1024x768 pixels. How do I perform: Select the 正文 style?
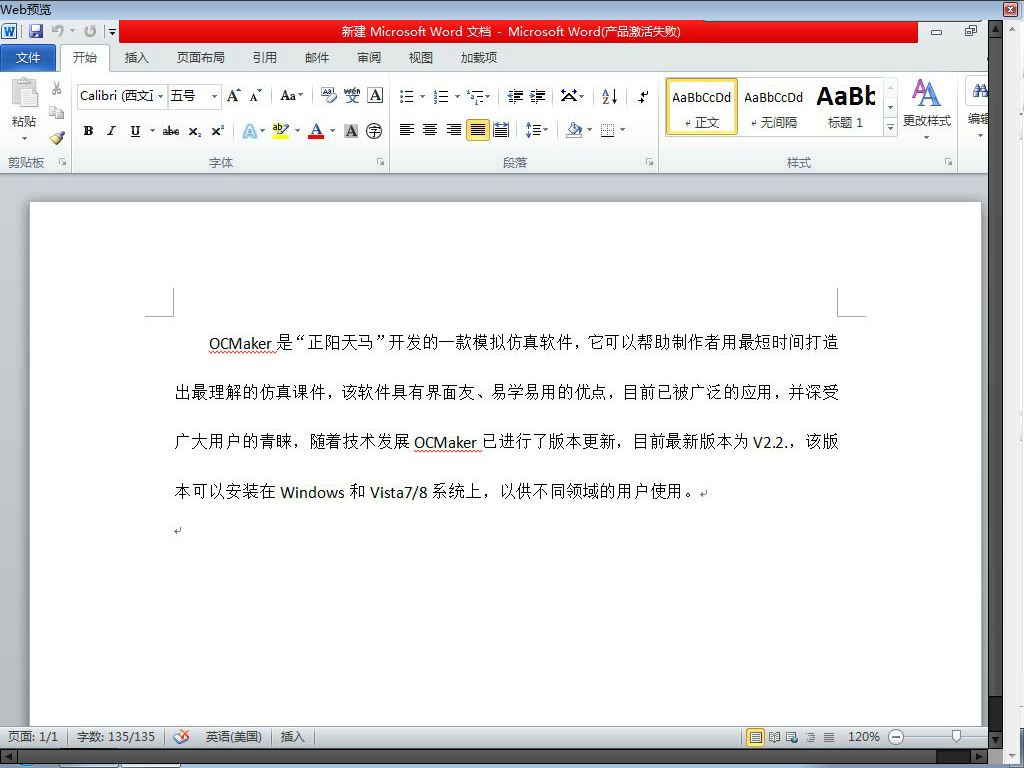[x=701, y=106]
